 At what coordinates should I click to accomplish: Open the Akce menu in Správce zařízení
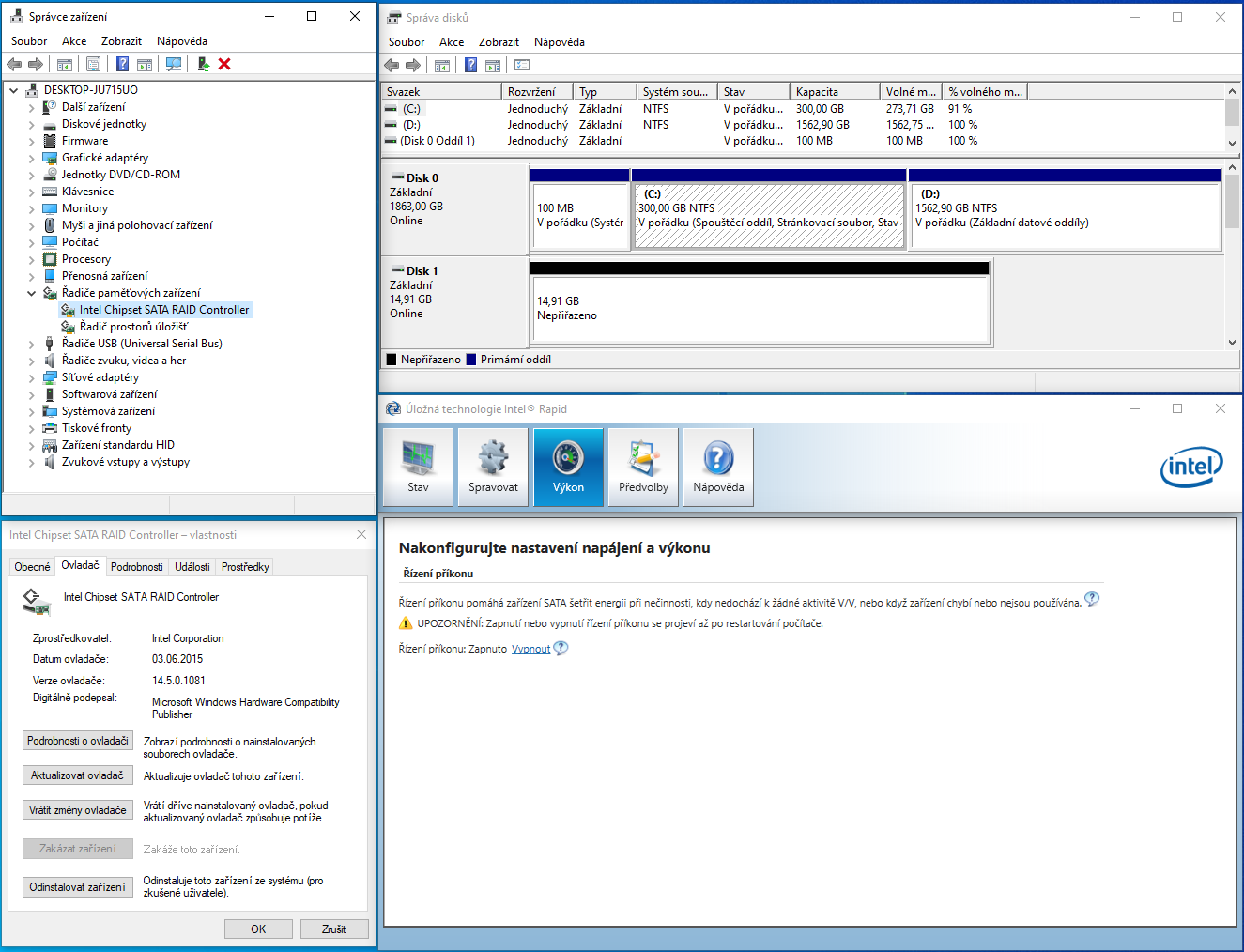pos(74,41)
